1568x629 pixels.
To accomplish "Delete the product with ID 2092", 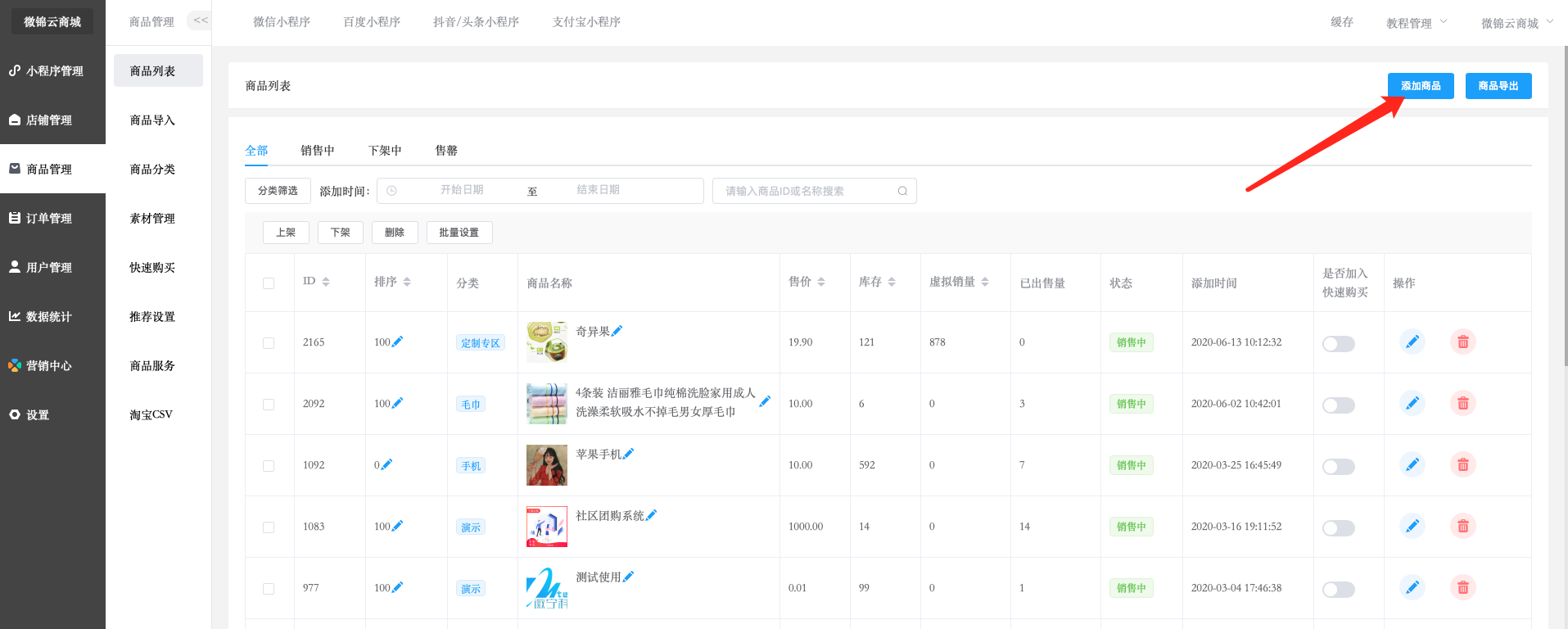I will click(x=1463, y=403).
